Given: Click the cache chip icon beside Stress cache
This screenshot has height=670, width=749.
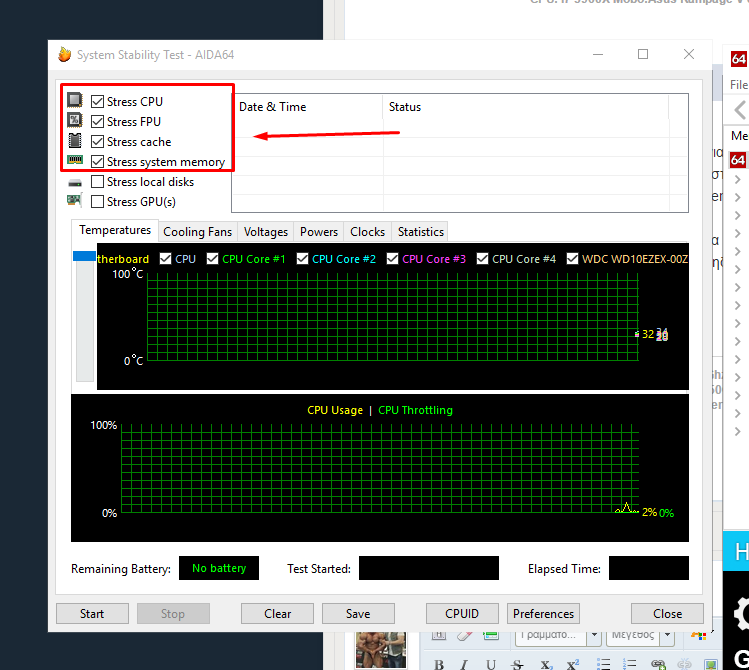Looking at the screenshot, I should pos(75,140).
